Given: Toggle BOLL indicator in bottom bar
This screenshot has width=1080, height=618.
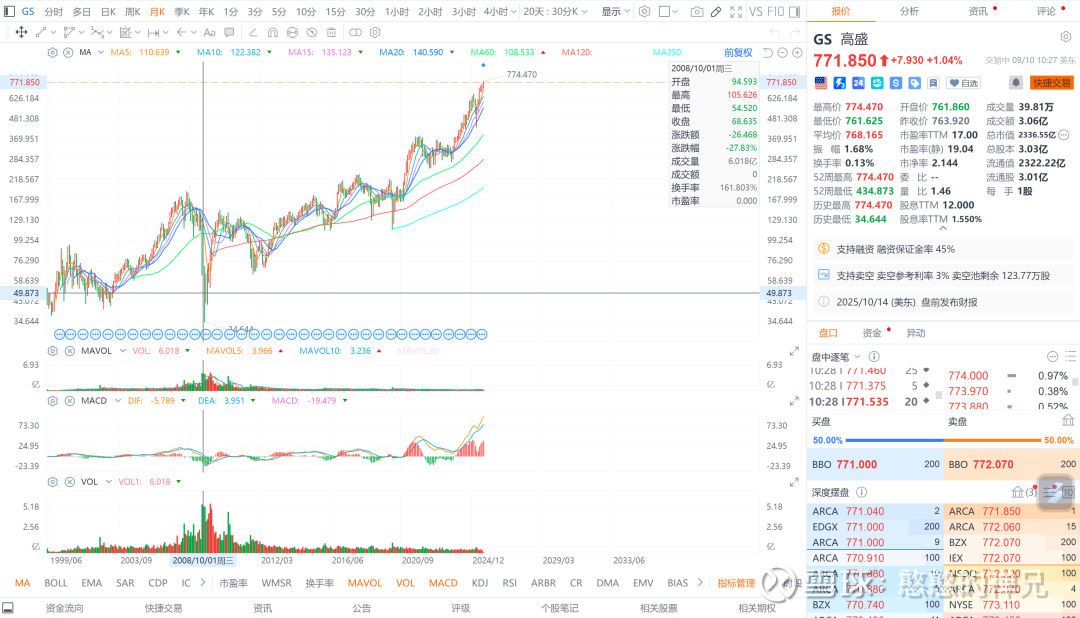Looking at the screenshot, I should [x=56, y=583].
